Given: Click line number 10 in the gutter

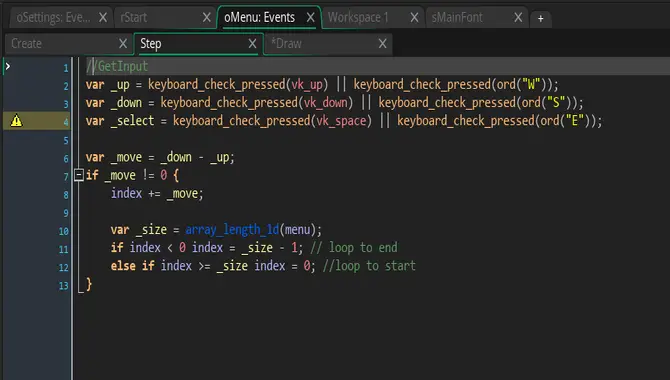Looking at the screenshot, I should 64,231.
